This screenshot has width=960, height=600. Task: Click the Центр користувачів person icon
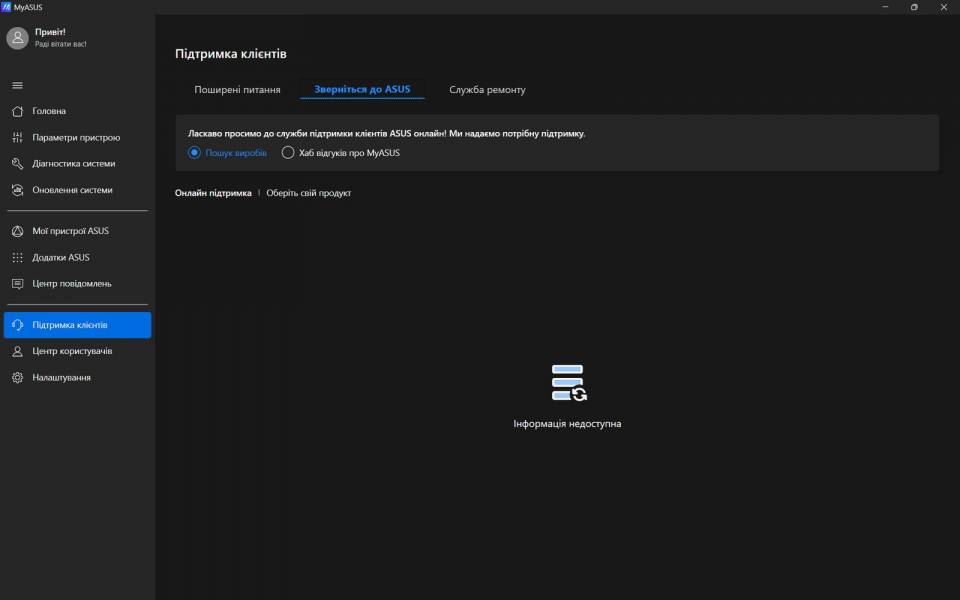17,351
